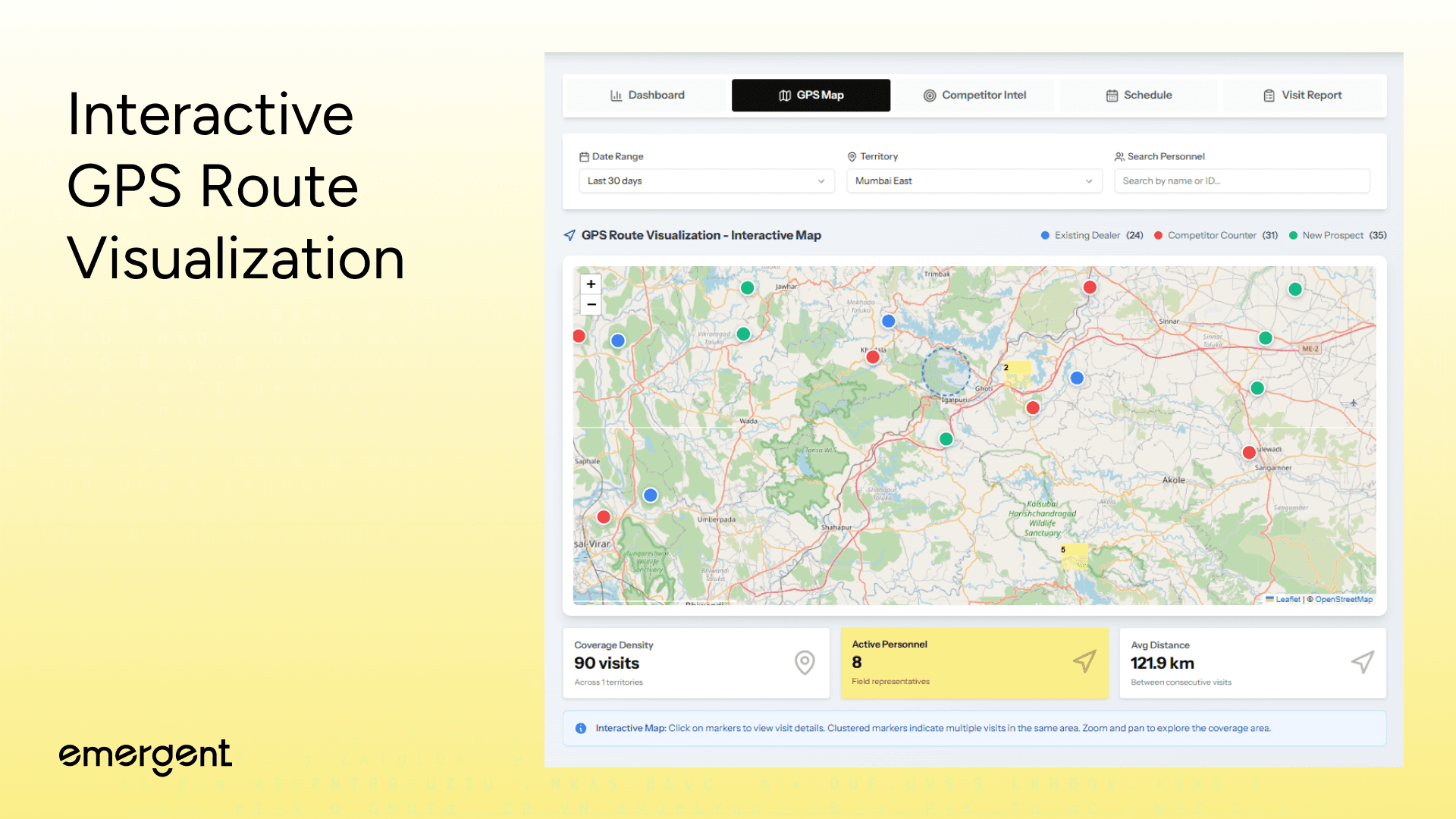Toggle the Existing Dealer legend item

(x=1086, y=236)
